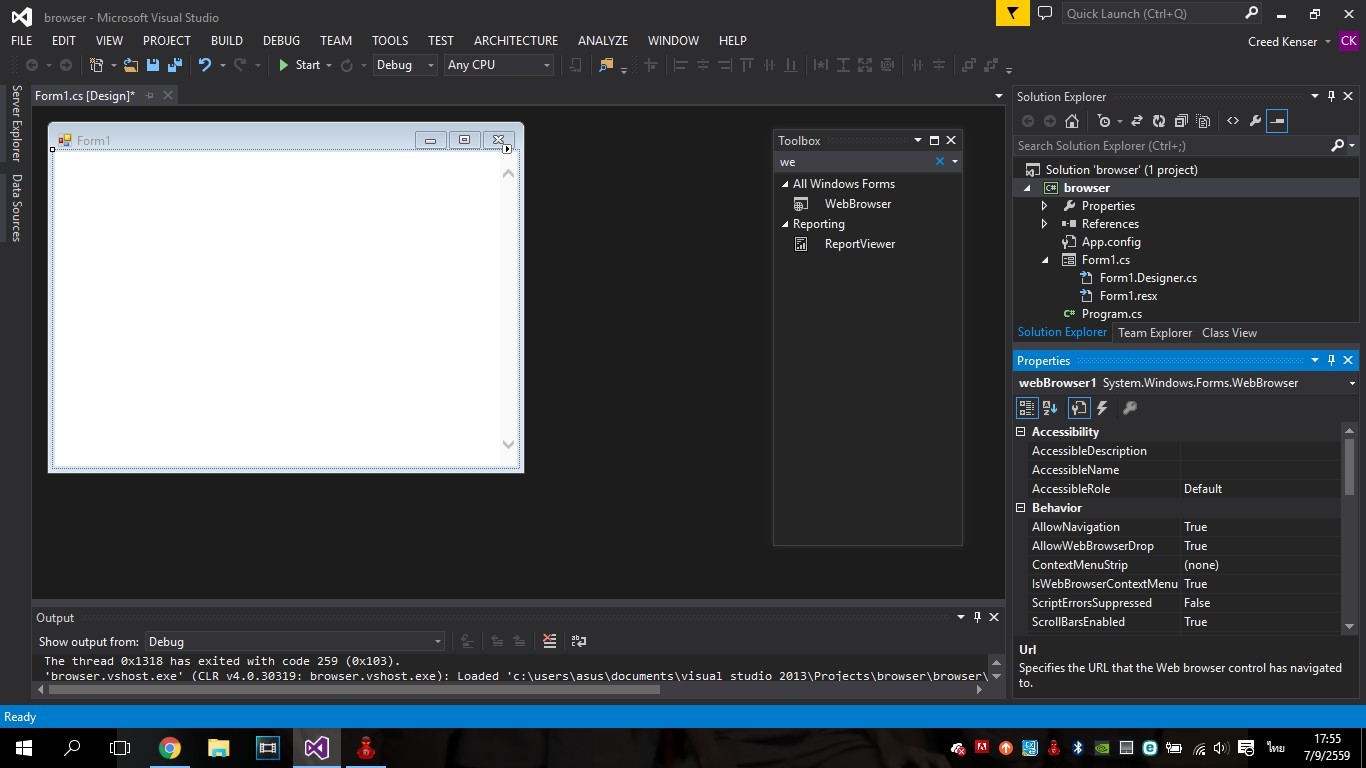This screenshot has width=1366, height=768.
Task: Open Task View on the taskbar
Action: (120, 748)
